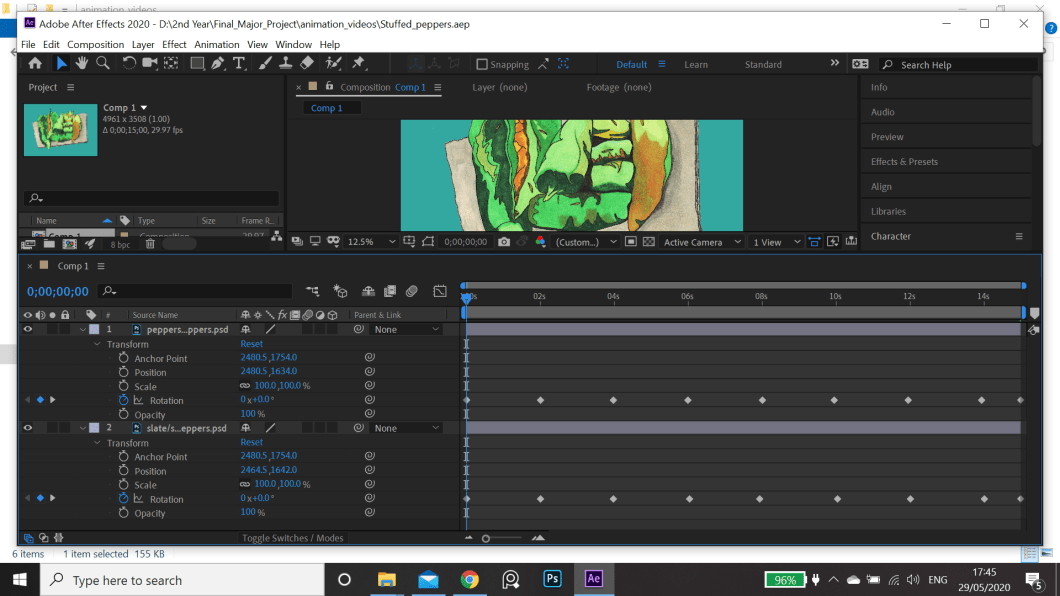Image resolution: width=1060 pixels, height=596 pixels.
Task: Switch to the Learn workspace
Action: click(696, 64)
